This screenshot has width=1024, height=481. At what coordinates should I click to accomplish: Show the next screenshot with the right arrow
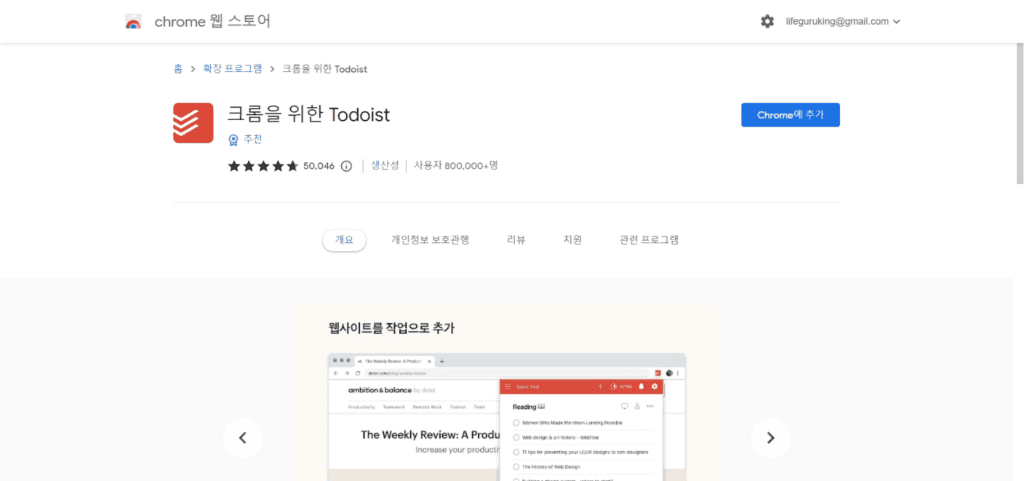click(x=771, y=438)
